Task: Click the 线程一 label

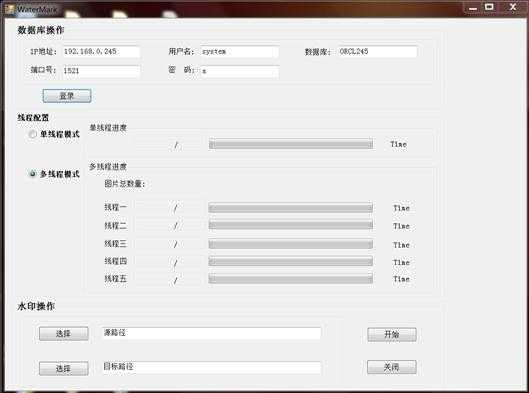Action: [x=115, y=207]
